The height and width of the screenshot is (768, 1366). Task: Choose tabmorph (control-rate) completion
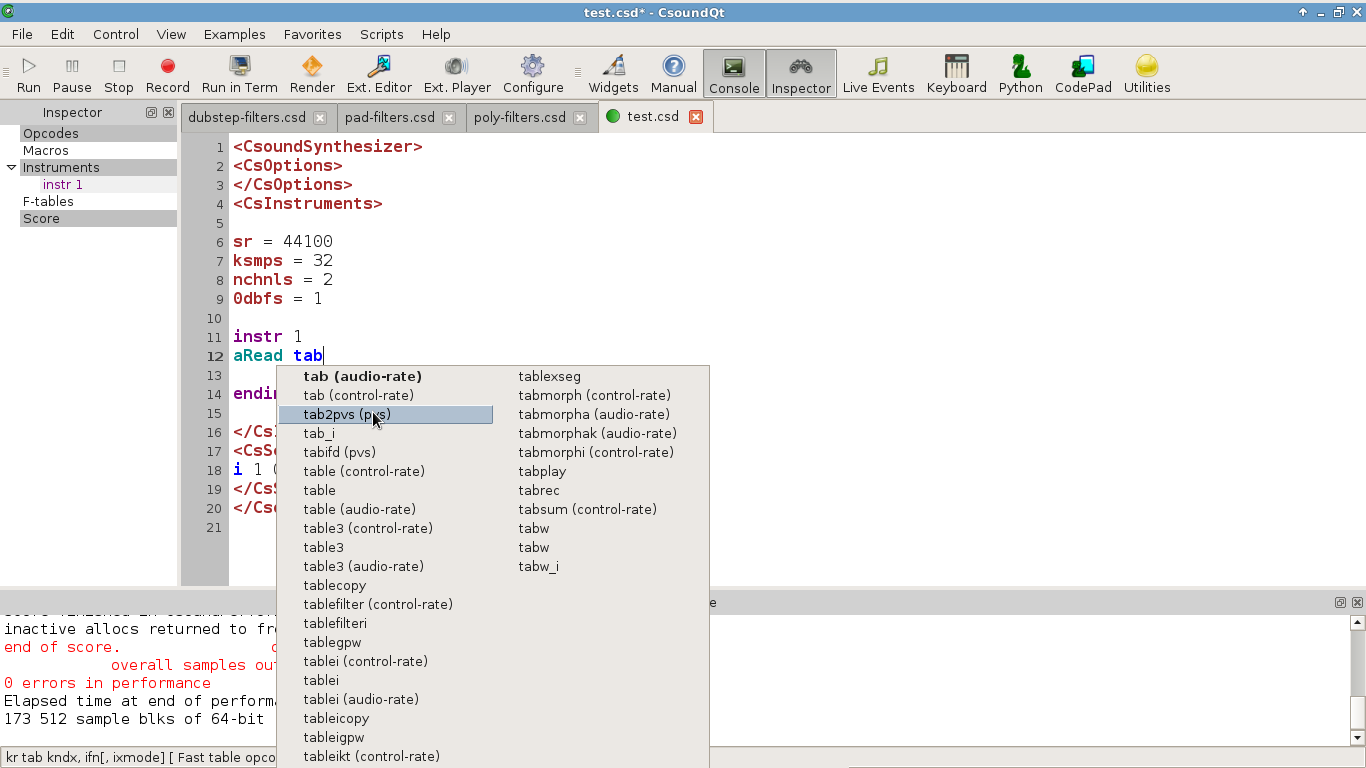[600, 396]
